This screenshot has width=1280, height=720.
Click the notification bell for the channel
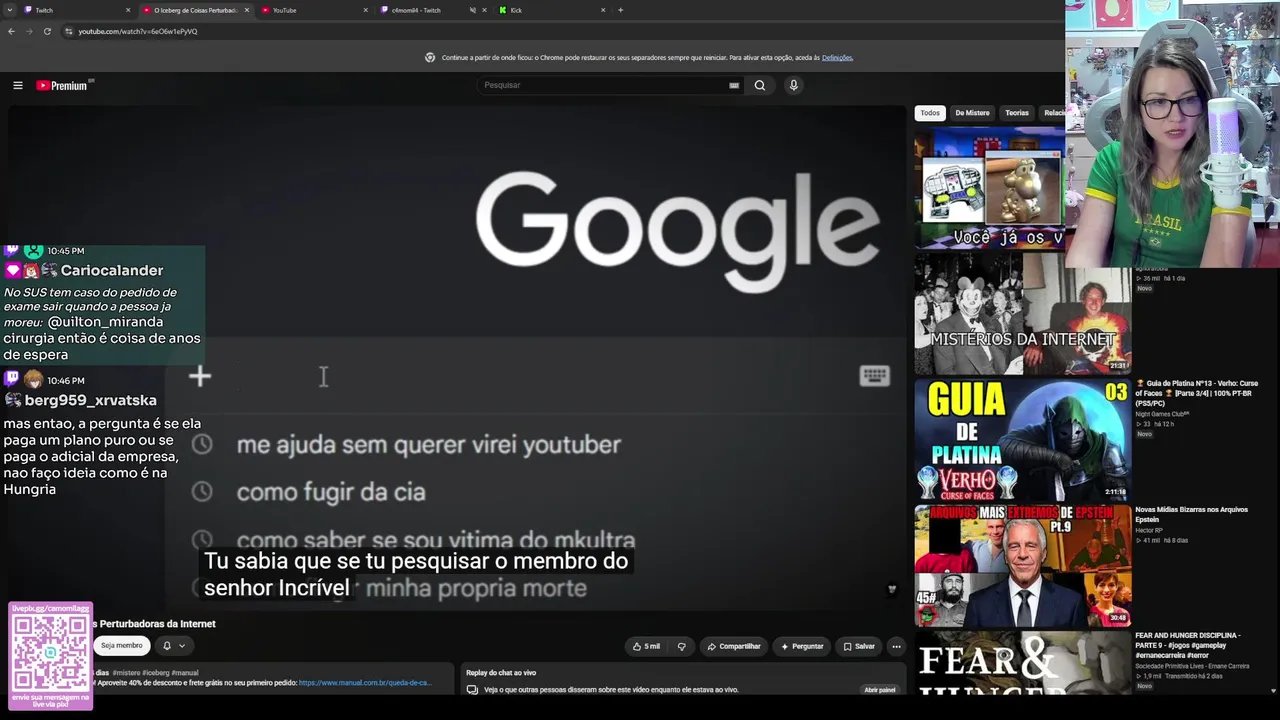(x=167, y=646)
